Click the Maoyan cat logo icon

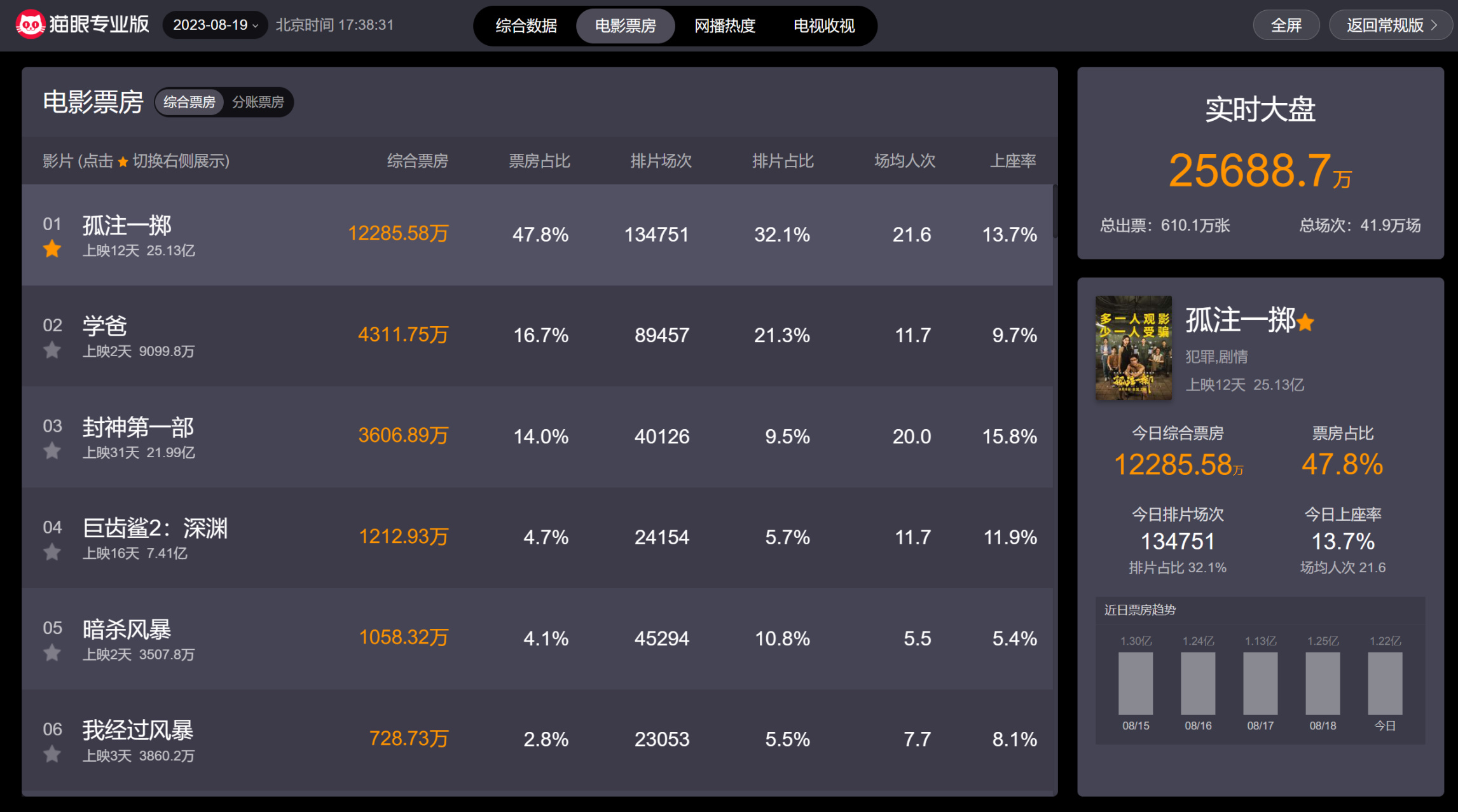pyautogui.click(x=30, y=25)
